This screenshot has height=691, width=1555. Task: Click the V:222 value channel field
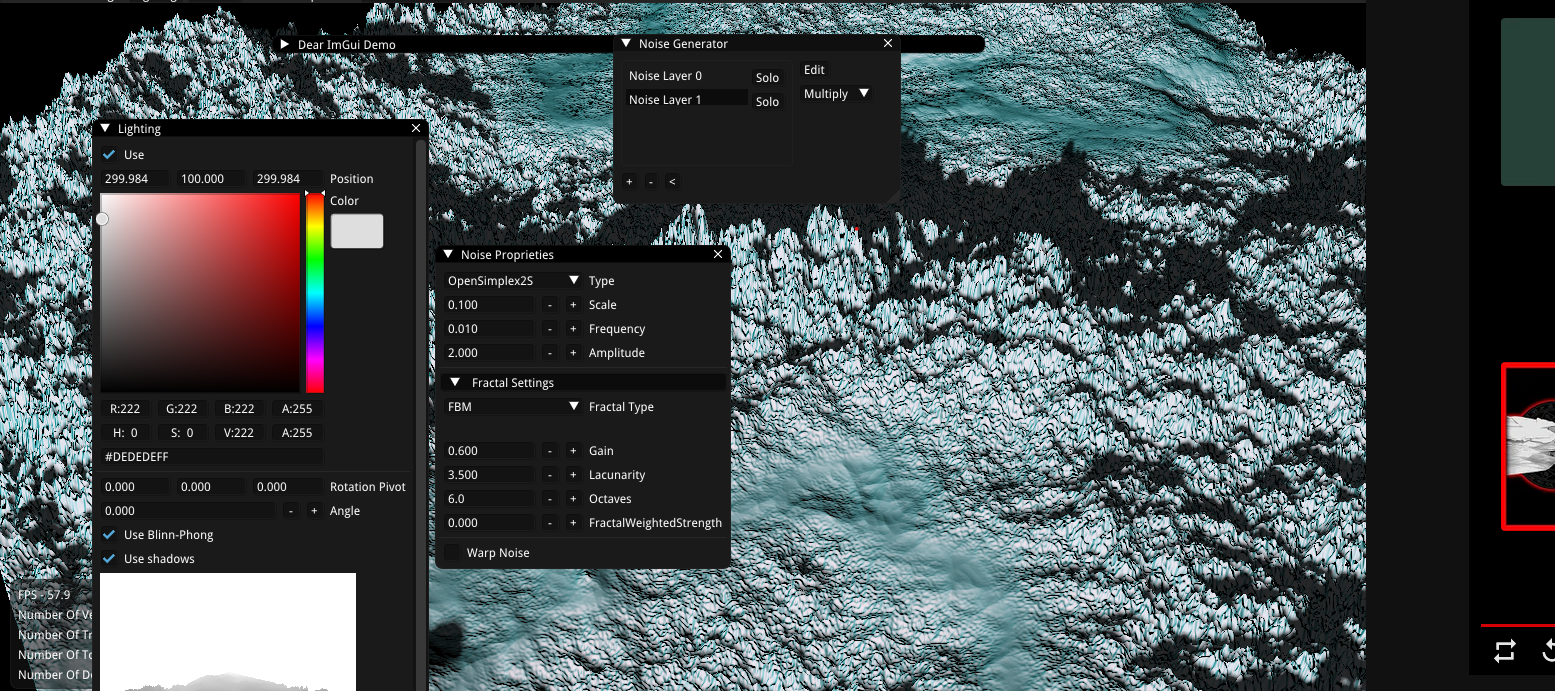point(240,433)
